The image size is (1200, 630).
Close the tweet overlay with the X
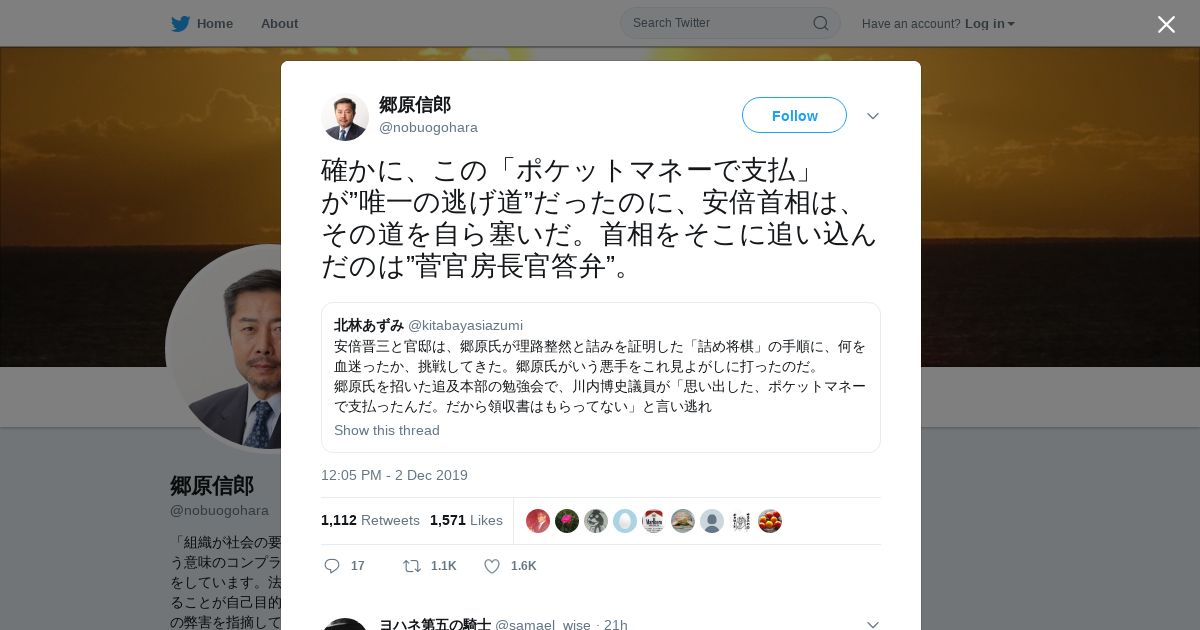point(1166,24)
